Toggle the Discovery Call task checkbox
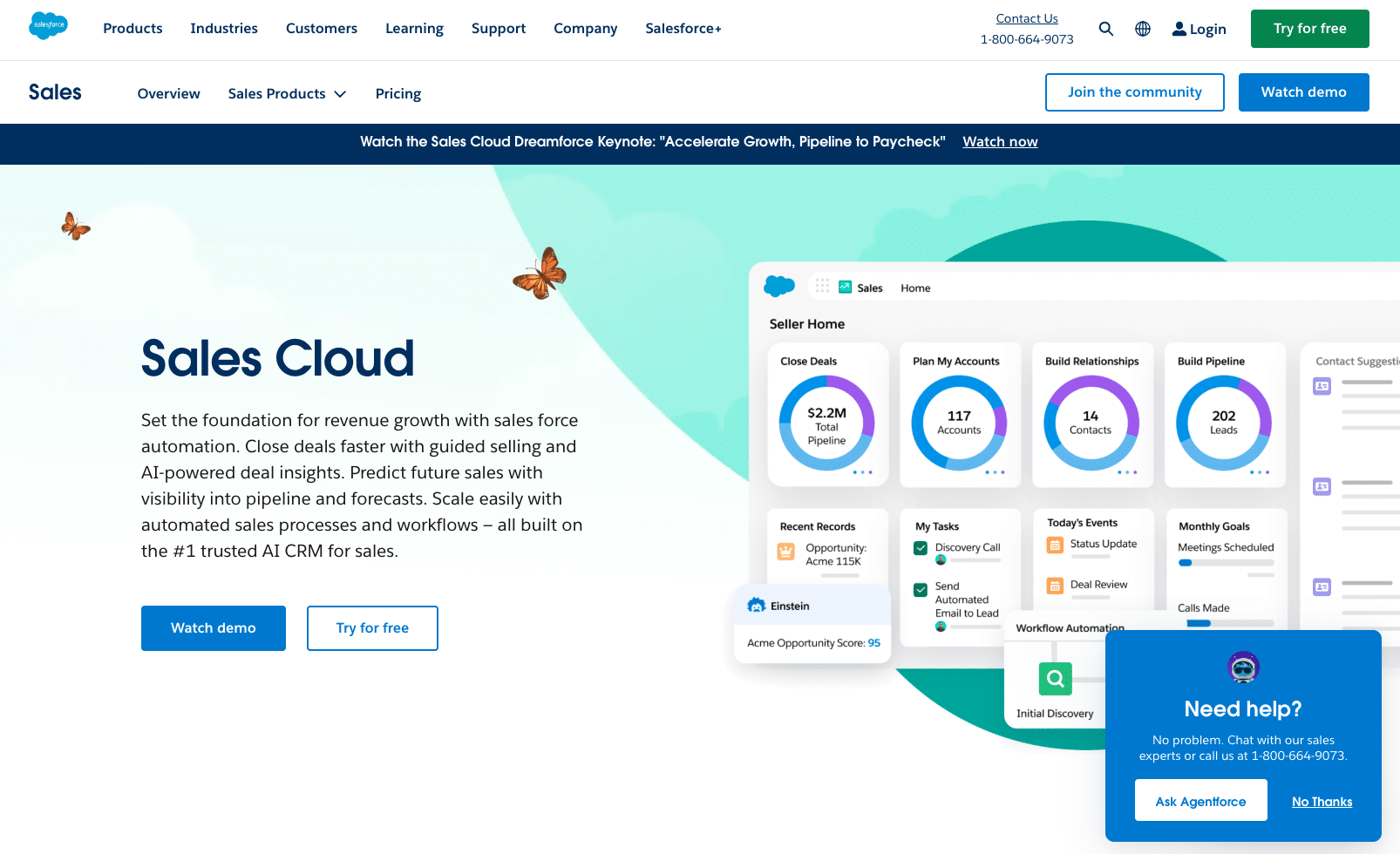The height and width of the screenshot is (854, 1400). (921, 548)
